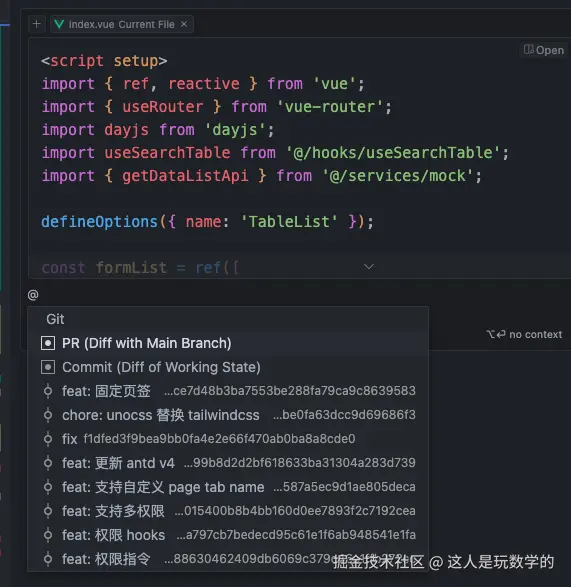Screen dimensions: 571x587
Task: Click hash ...a797cb7bedecd95c61e1f6ab948541e1fa
Action: [x=296, y=535]
